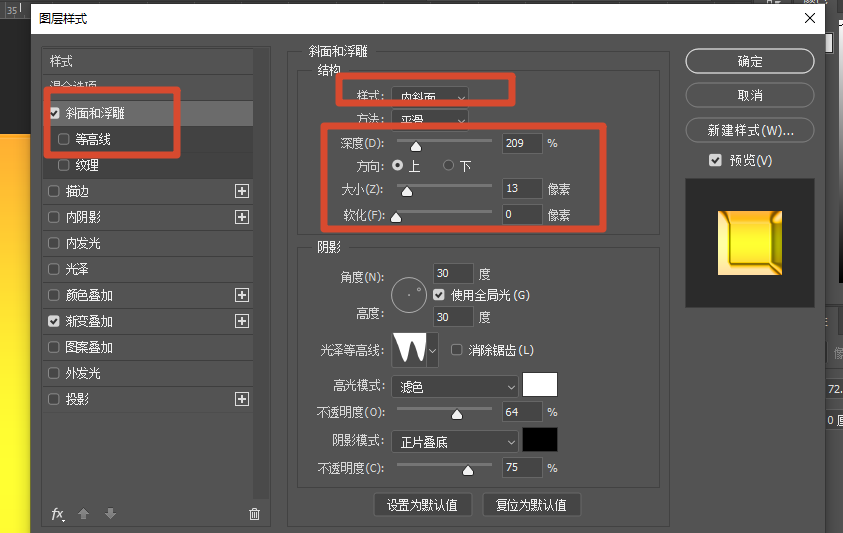Toggle 使用全局光(G) checkbox
Image resolution: width=843 pixels, height=533 pixels.
pos(439,295)
